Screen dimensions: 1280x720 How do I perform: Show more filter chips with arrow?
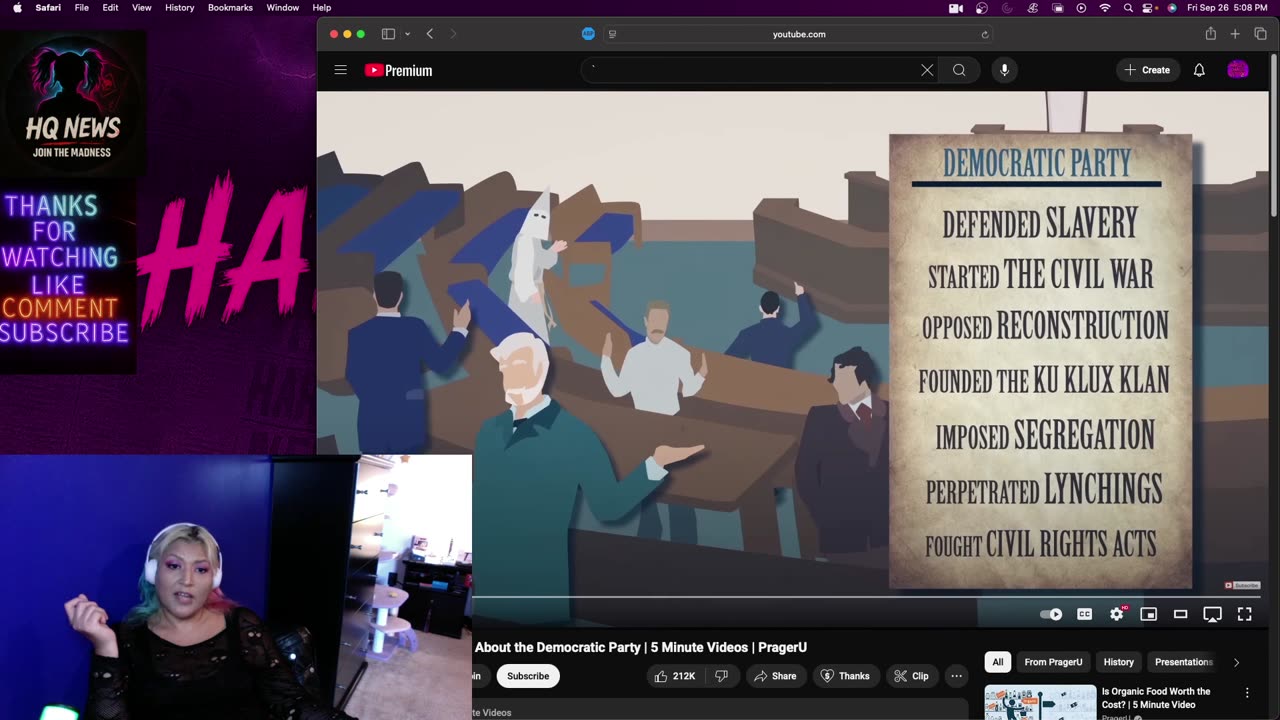pyautogui.click(x=1236, y=662)
